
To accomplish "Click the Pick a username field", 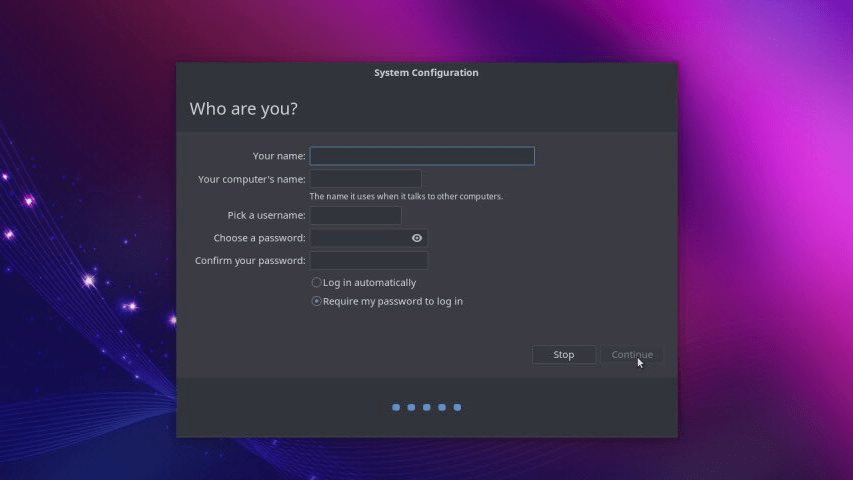I will [x=356, y=216].
